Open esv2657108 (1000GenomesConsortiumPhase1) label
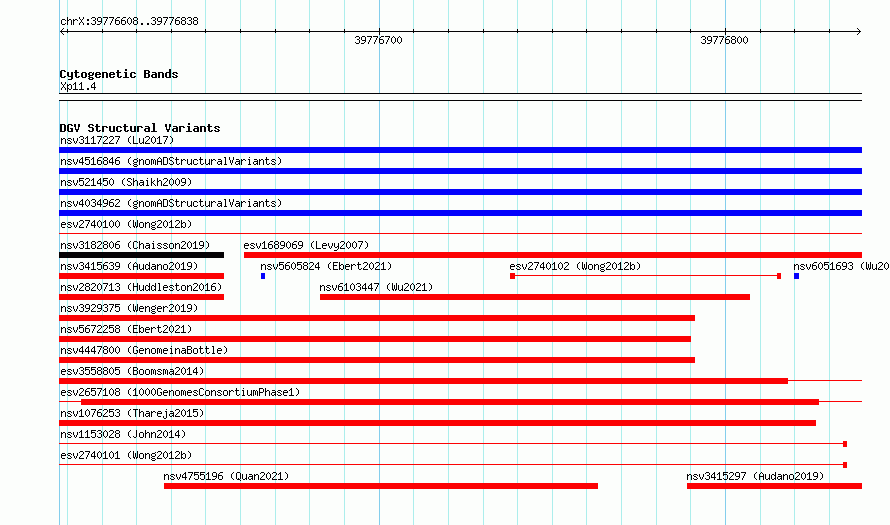The image size is (890, 525). point(180,392)
